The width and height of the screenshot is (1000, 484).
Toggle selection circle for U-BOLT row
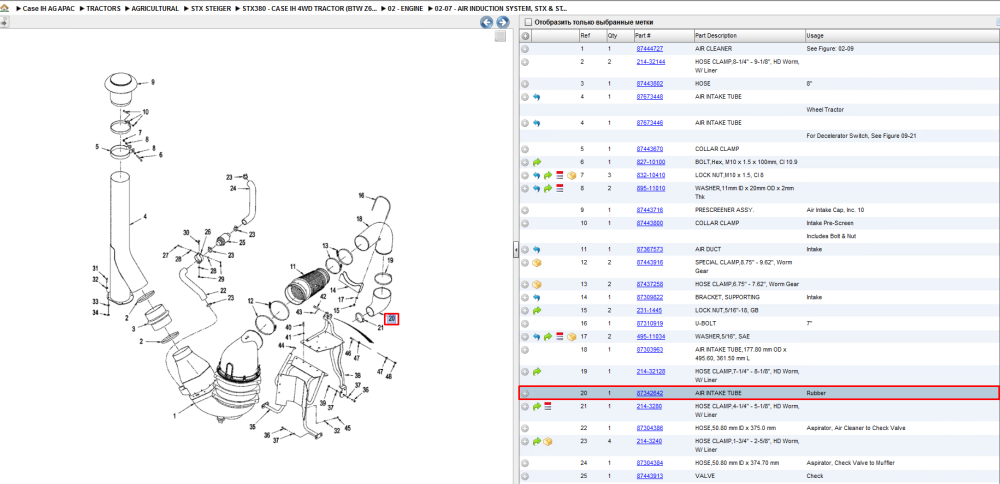[526, 323]
